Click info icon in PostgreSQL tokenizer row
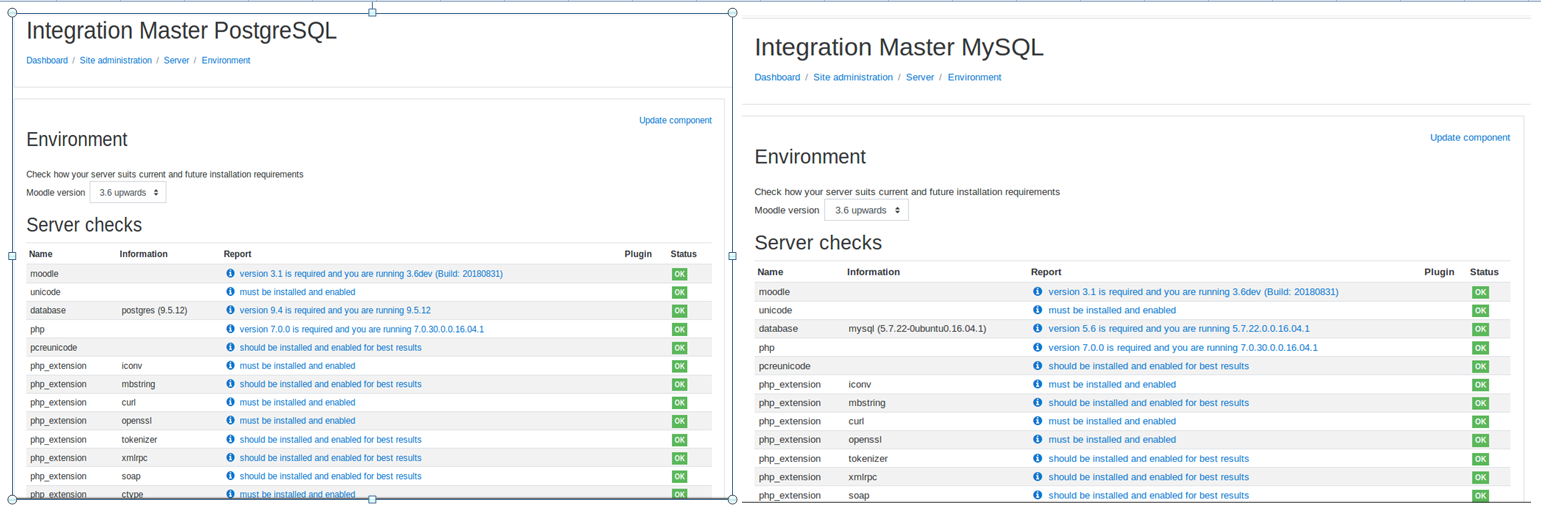The height and width of the screenshot is (521, 1541). (x=230, y=439)
